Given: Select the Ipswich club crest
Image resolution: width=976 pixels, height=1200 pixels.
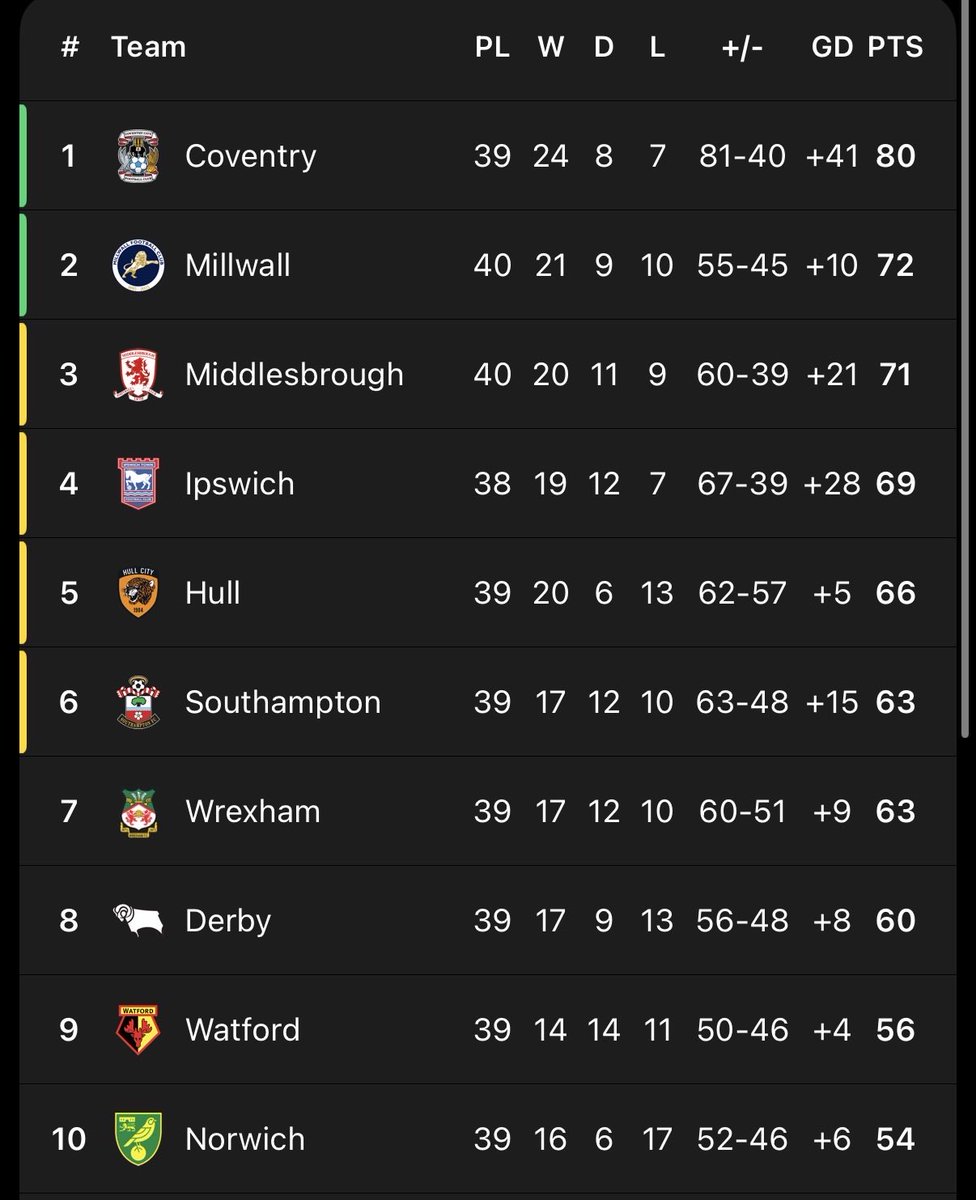Looking at the screenshot, I should click(x=138, y=483).
